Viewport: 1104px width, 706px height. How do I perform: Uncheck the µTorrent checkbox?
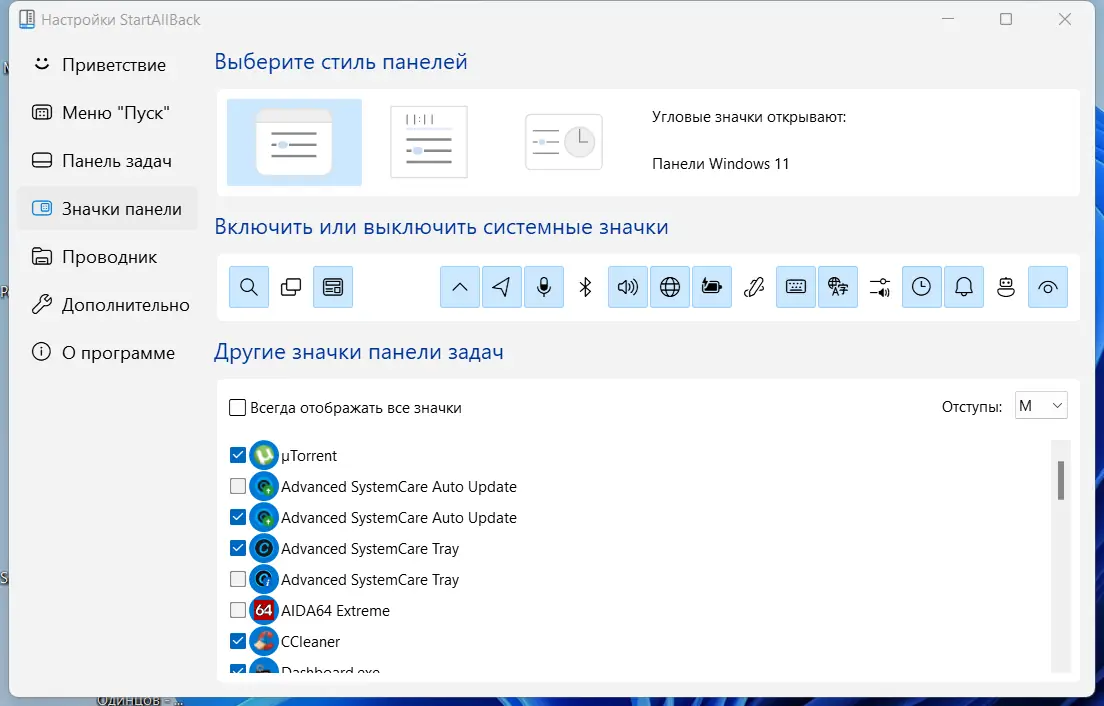pyautogui.click(x=238, y=455)
